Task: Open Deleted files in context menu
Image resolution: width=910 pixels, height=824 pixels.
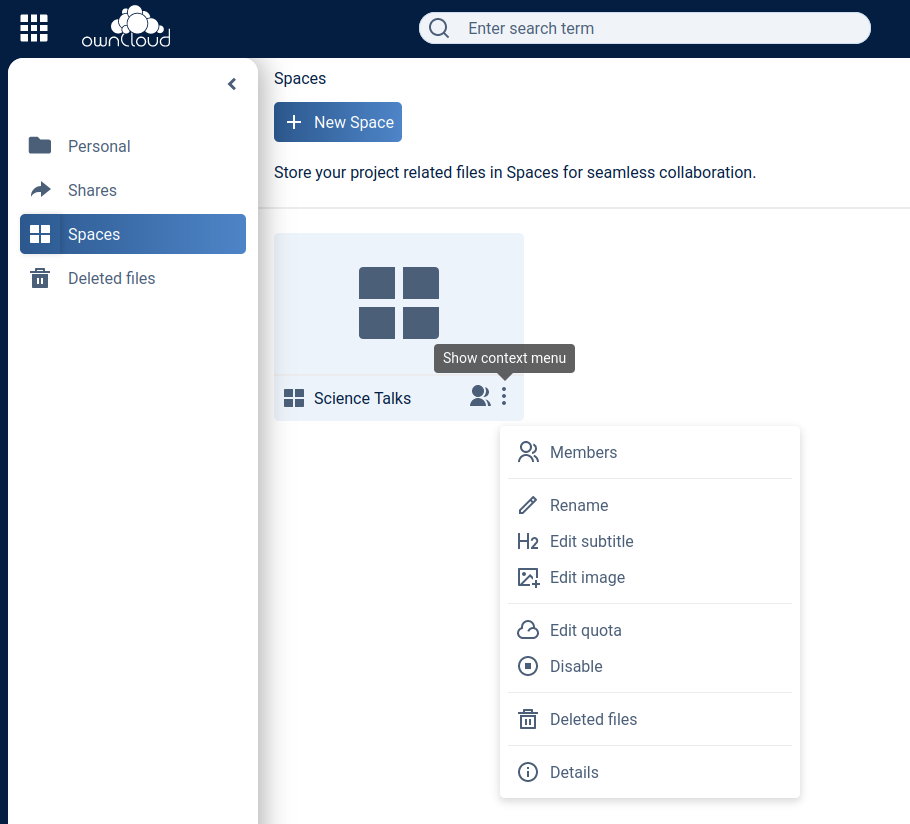Action: click(593, 719)
